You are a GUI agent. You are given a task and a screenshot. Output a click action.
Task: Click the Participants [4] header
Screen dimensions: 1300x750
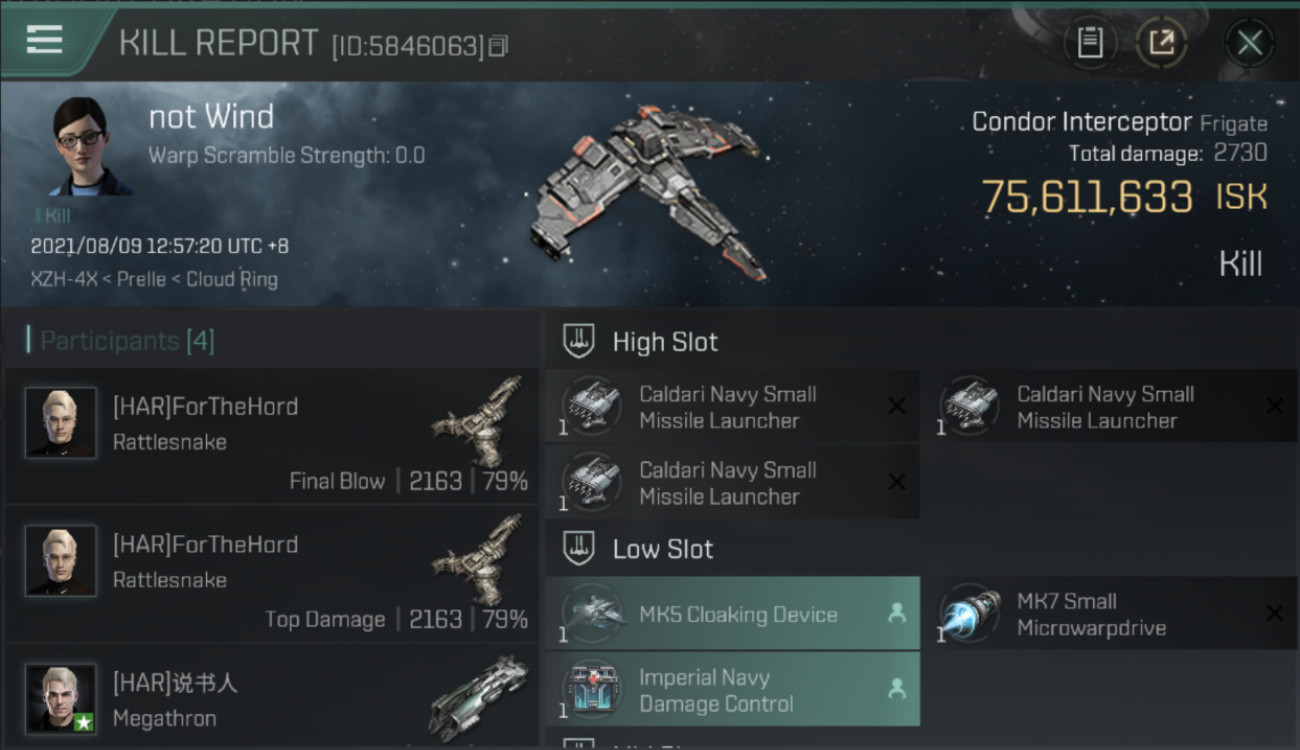coord(127,341)
